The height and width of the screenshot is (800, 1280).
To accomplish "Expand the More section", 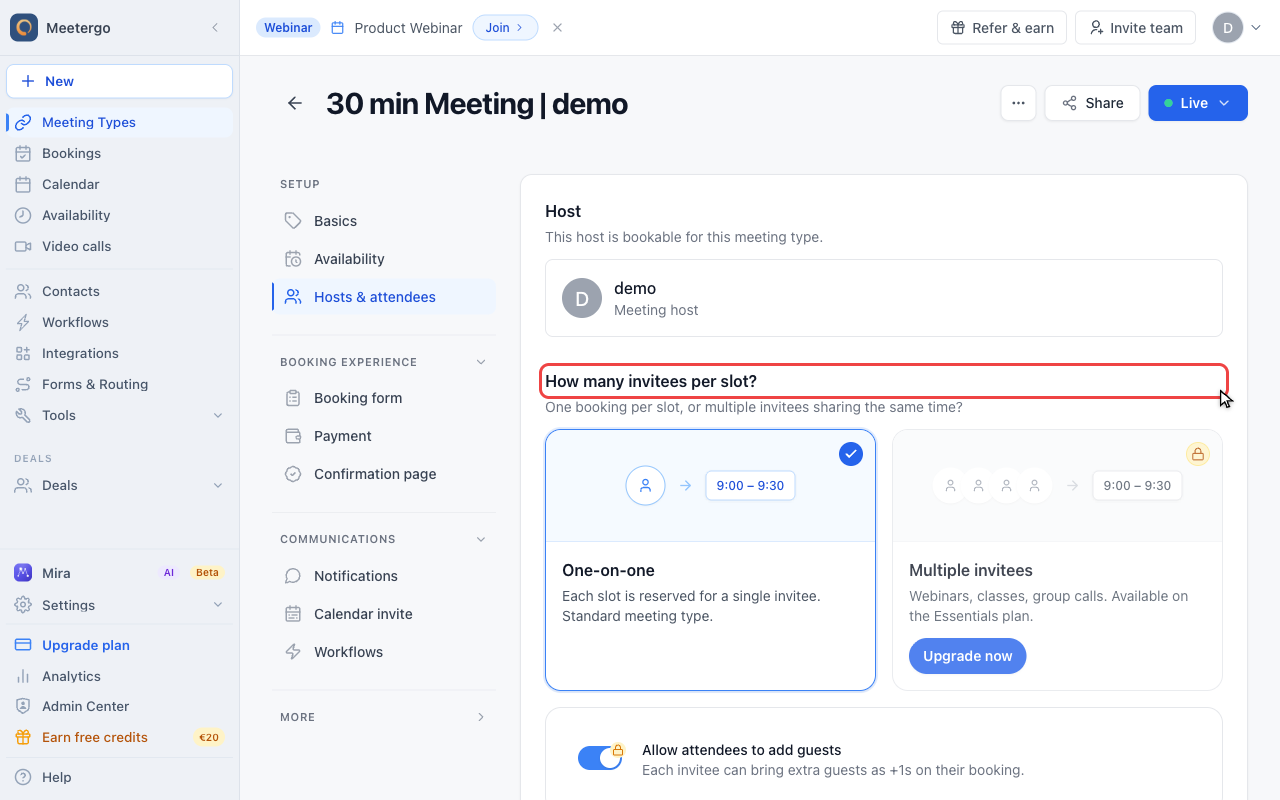I will (481, 717).
